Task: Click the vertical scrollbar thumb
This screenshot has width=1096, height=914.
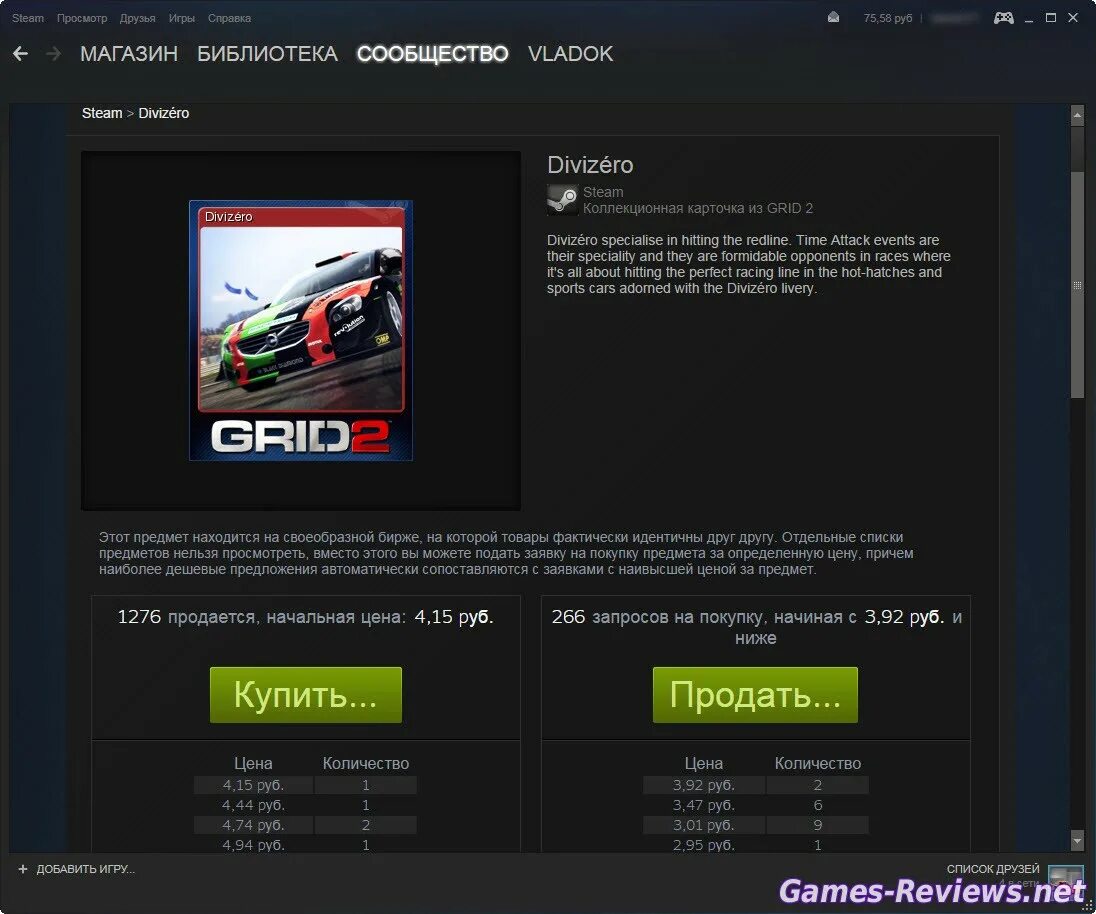Action: coord(1077,284)
